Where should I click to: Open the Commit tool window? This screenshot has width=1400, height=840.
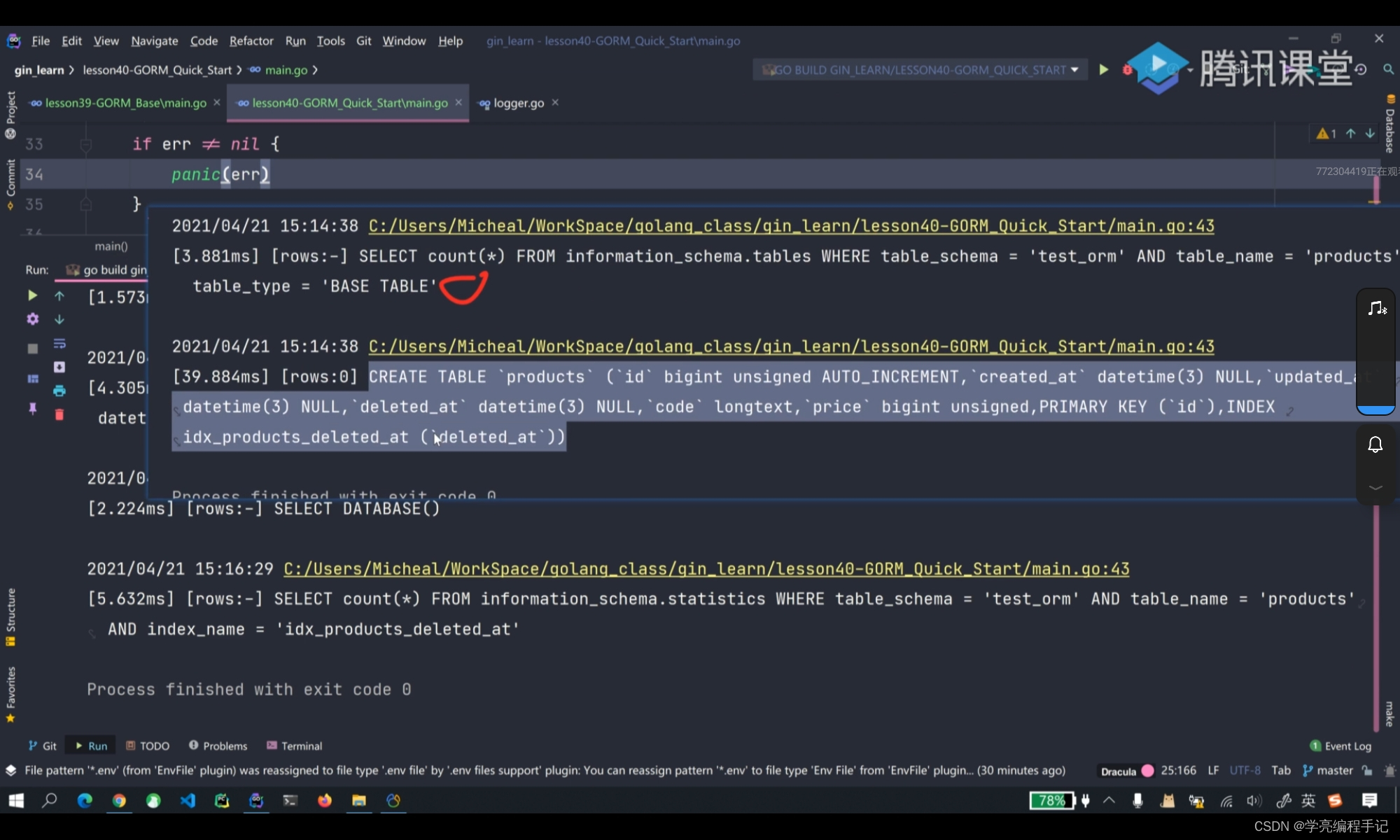[x=10, y=184]
